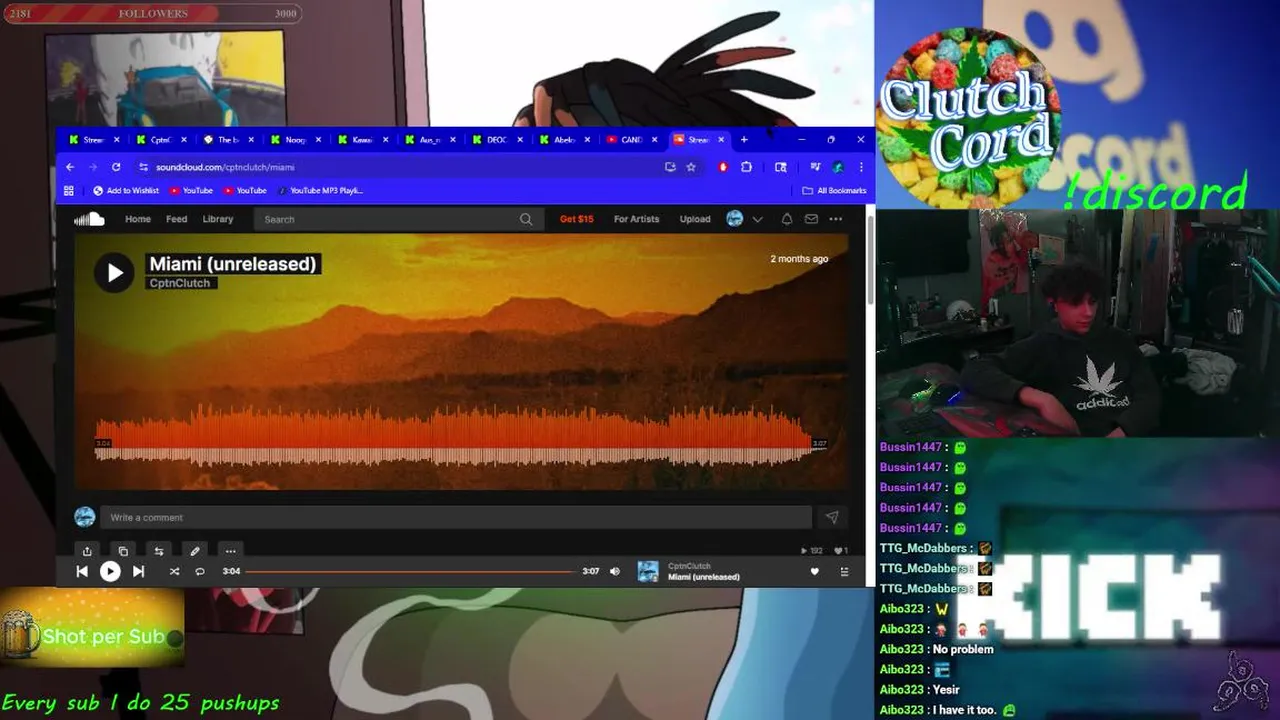This screenshot has height=720, width=1280.
Task: Open the red extension icon in toolbar
Action: click(723, 167)
